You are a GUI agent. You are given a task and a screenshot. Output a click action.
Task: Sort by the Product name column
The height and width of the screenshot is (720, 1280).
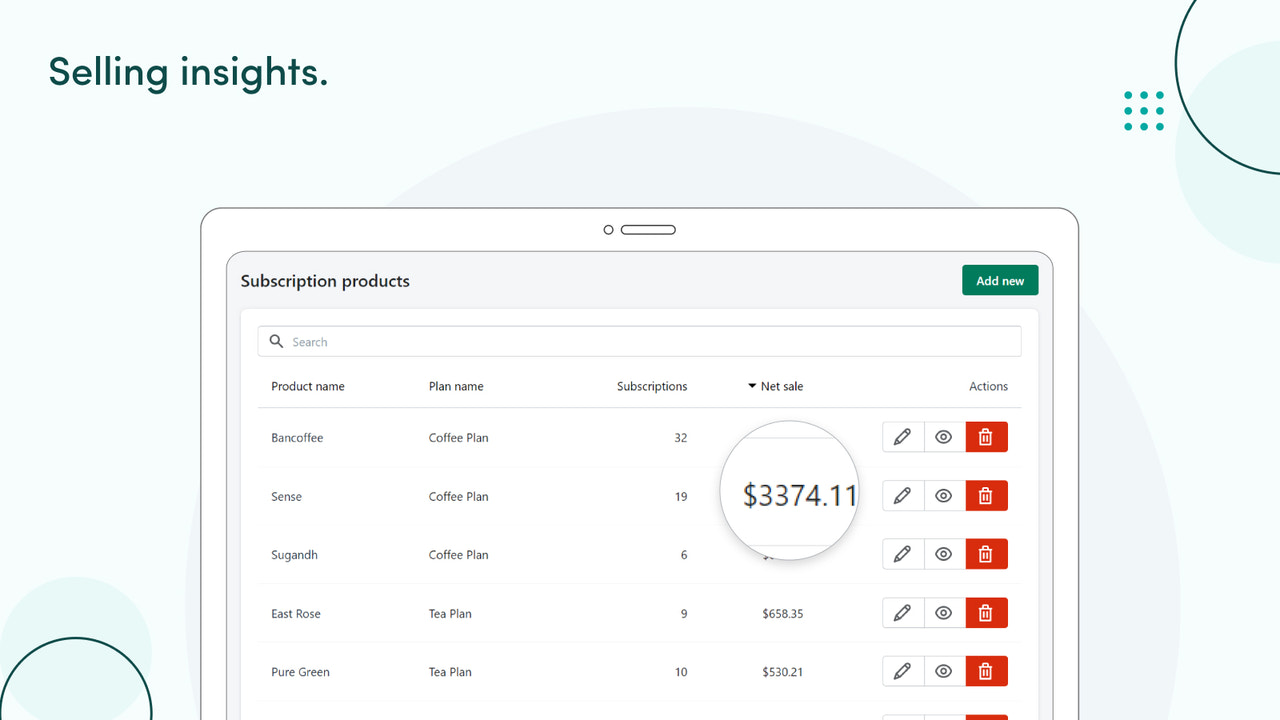pyautogui.click(x=308, y=385)
